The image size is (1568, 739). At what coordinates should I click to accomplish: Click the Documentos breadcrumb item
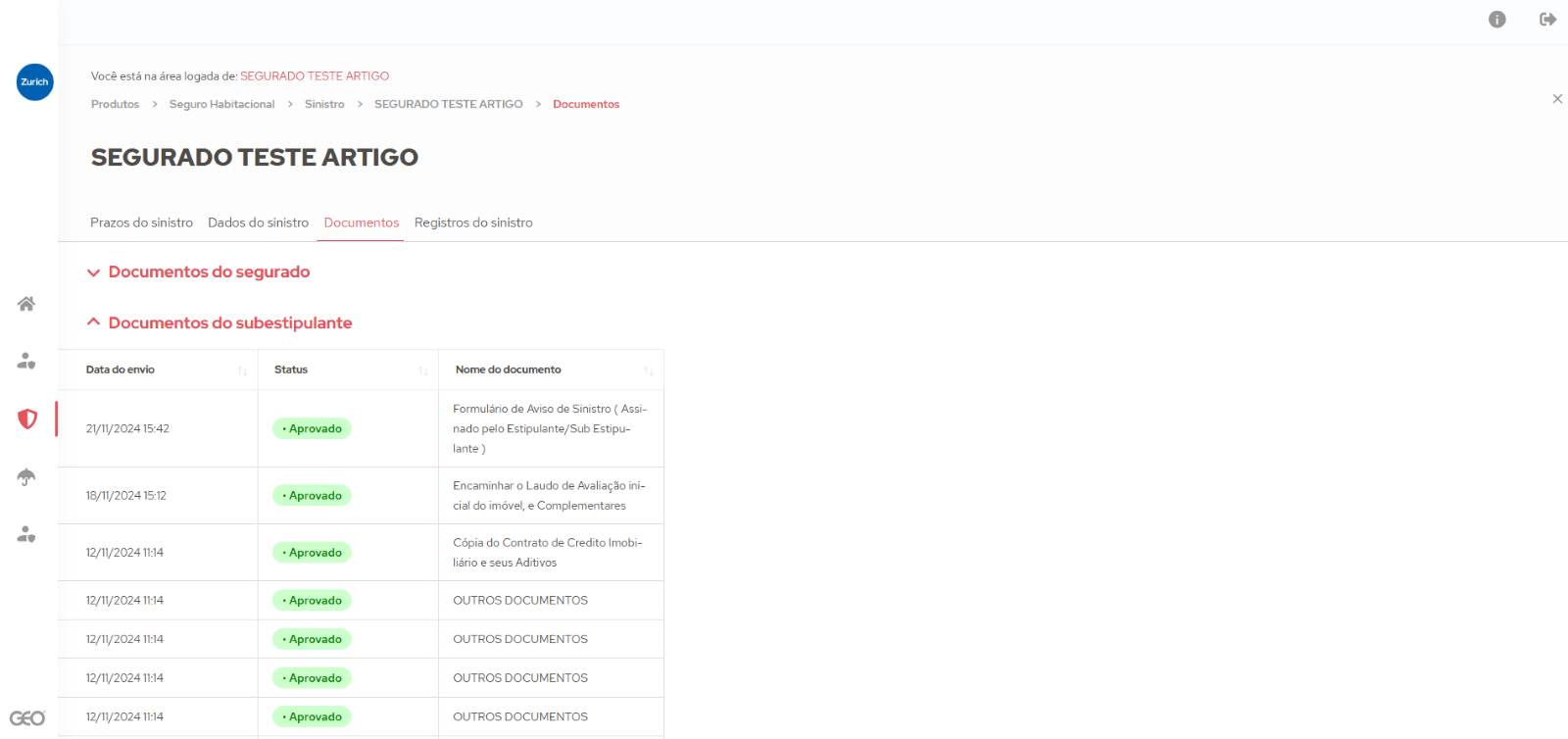click(586, 104)
